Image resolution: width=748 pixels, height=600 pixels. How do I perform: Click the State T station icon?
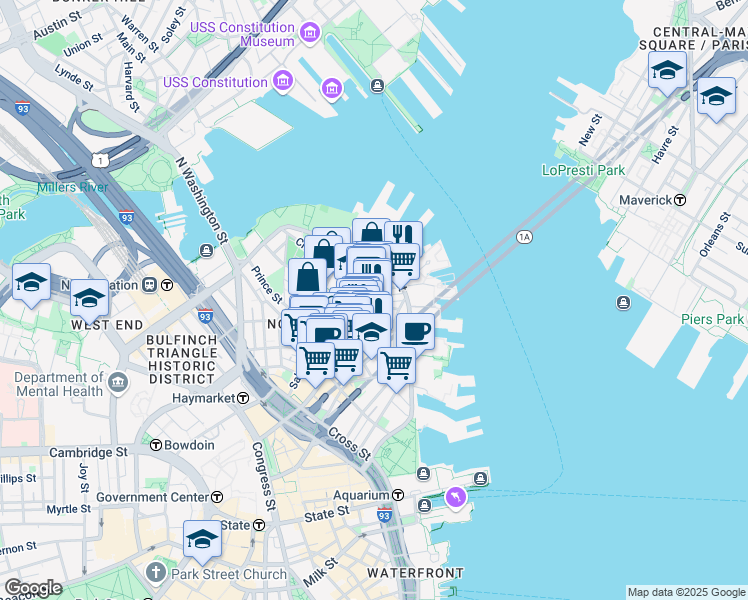(x=259, y=525)
